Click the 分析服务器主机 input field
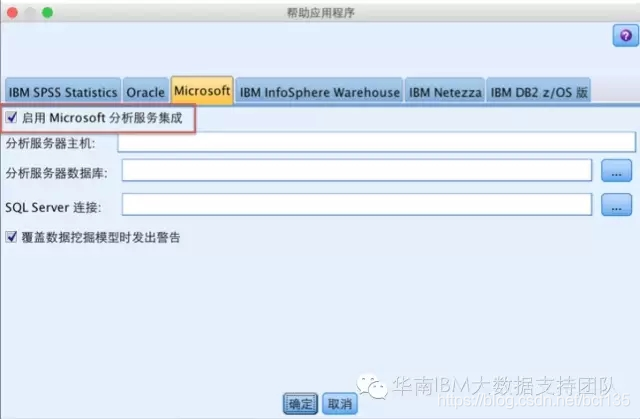Screen dimensions: 640x419 [376, 142]
